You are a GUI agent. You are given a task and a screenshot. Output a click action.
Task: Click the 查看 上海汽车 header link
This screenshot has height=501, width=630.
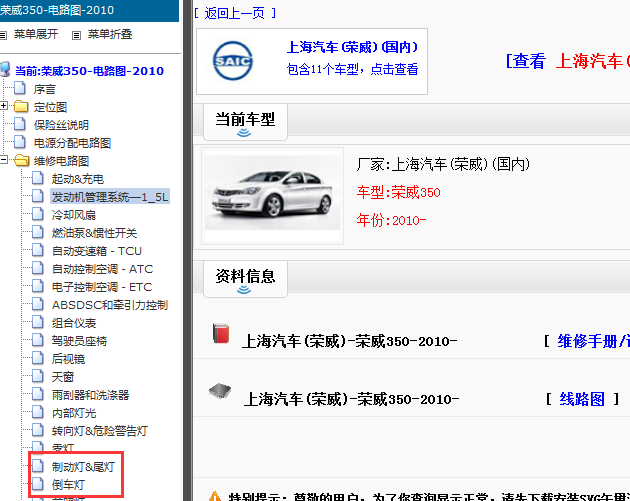pos(568,61)
